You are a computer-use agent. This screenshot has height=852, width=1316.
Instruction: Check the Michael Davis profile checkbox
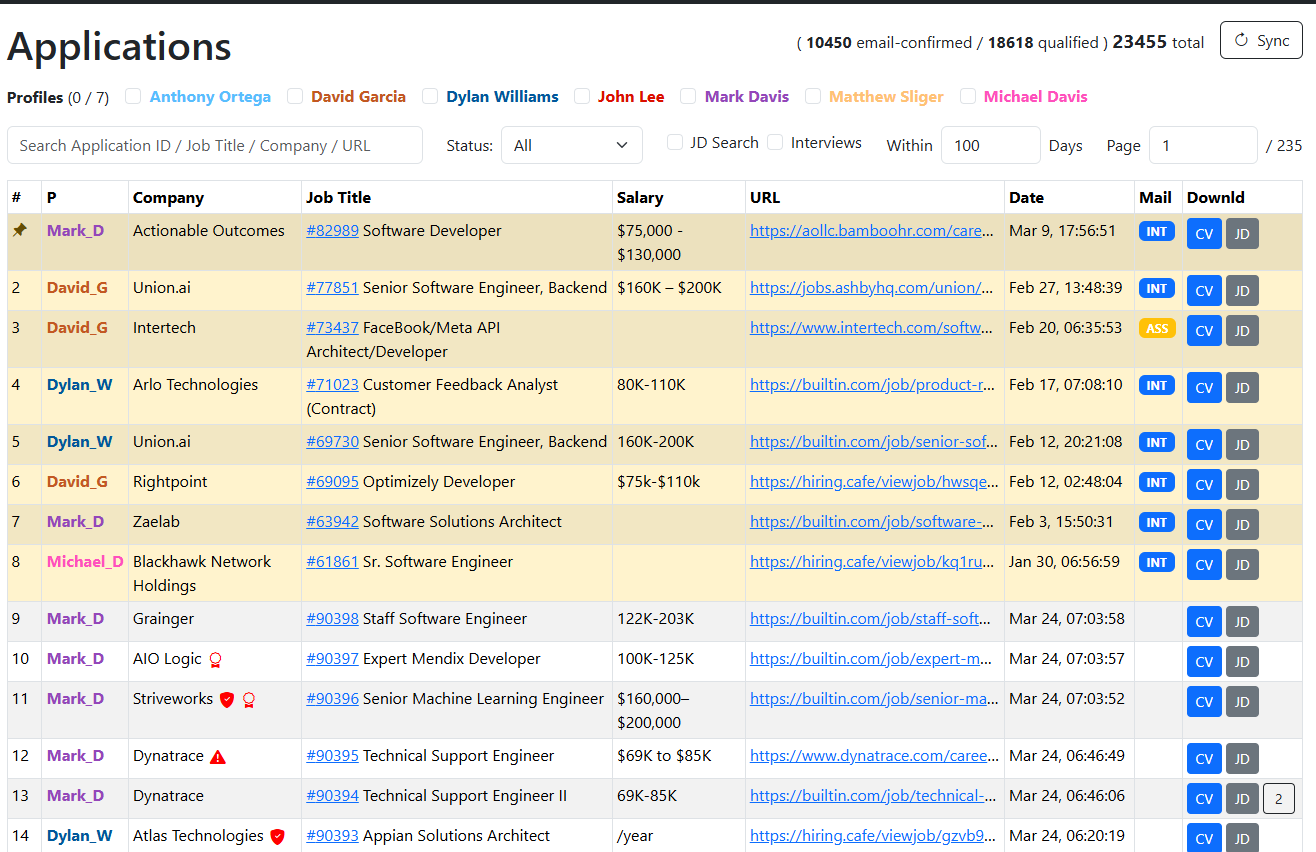pyautogui.click(x=967, y=95)
